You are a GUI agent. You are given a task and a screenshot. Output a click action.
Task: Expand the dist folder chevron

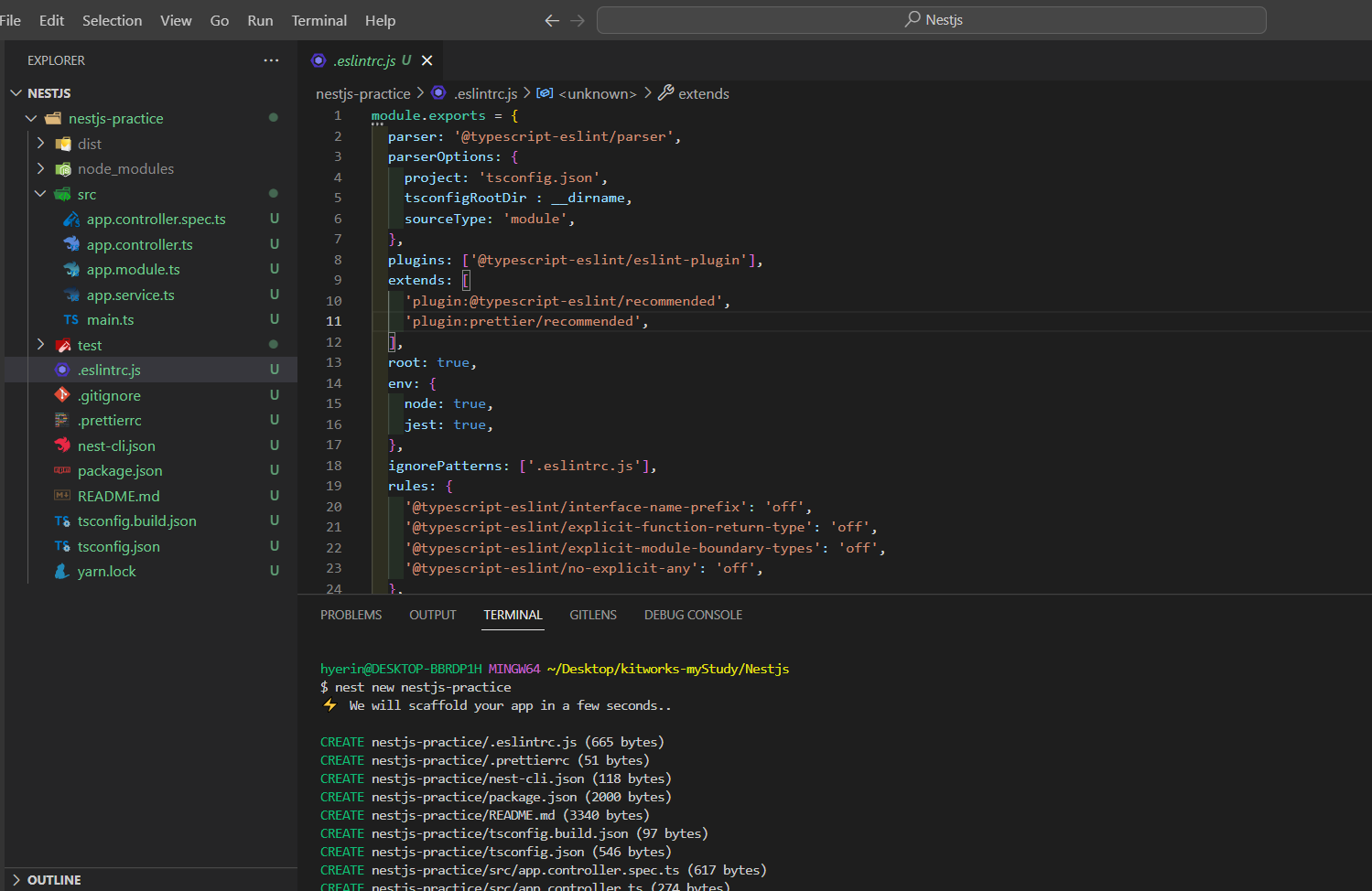(40, 144)
